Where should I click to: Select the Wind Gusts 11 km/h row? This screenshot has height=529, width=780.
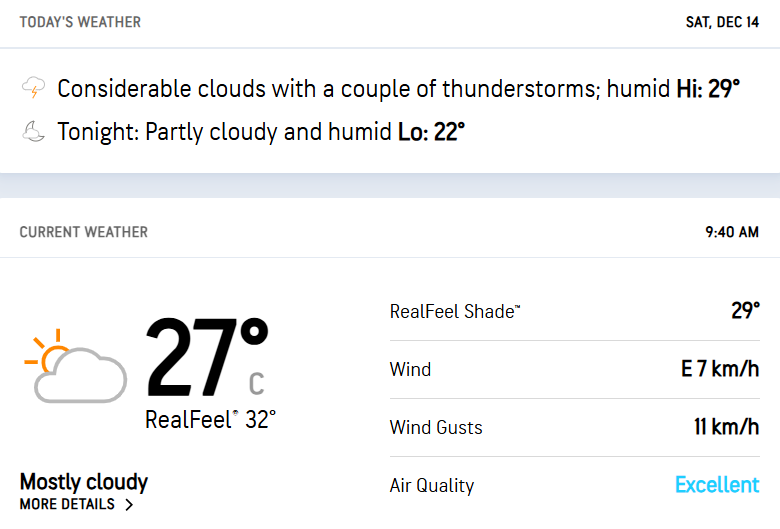(x=575, y=427)
